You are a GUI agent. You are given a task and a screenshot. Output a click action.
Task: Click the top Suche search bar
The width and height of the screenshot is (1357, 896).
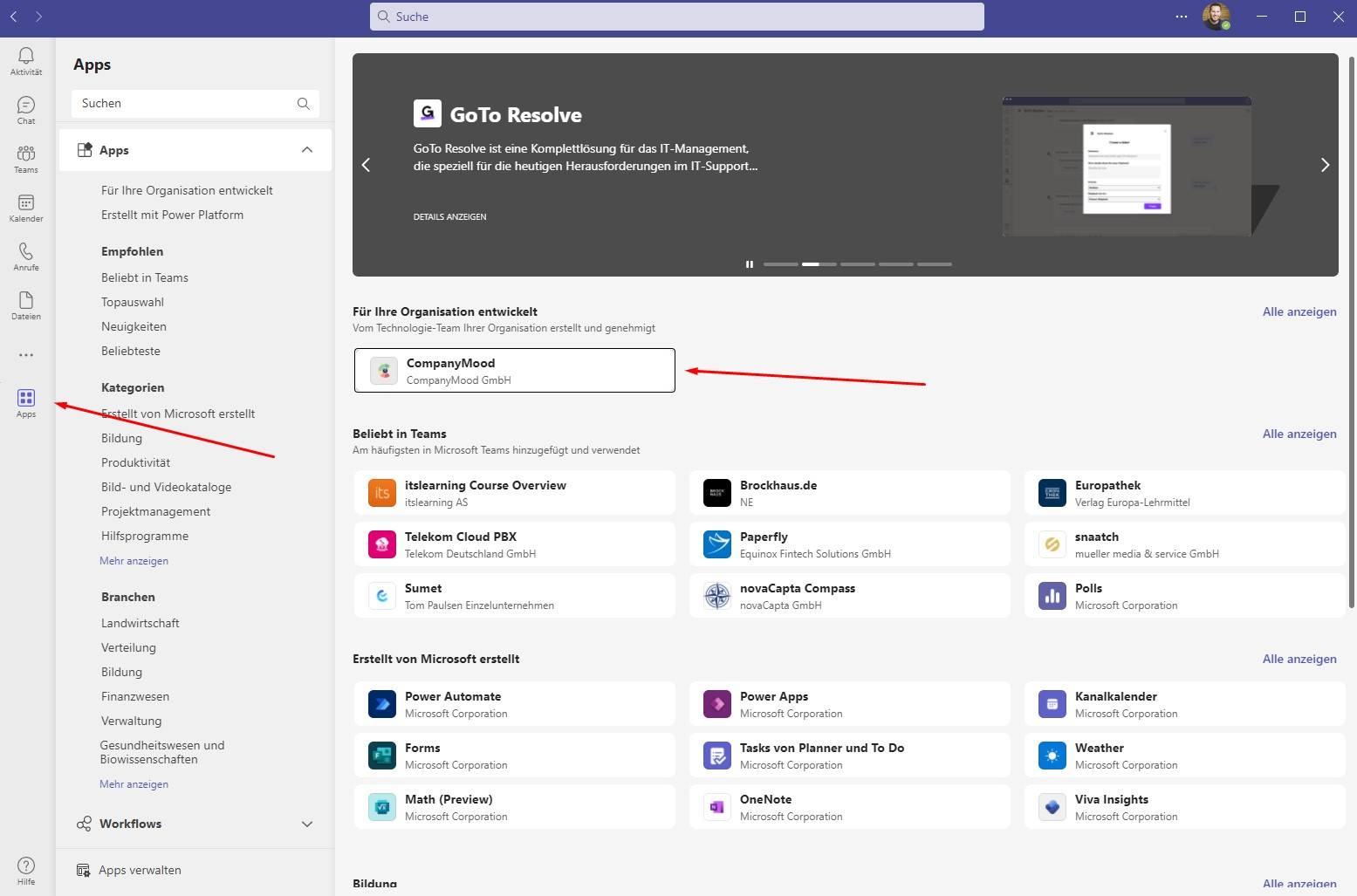[x=677, y=17]
